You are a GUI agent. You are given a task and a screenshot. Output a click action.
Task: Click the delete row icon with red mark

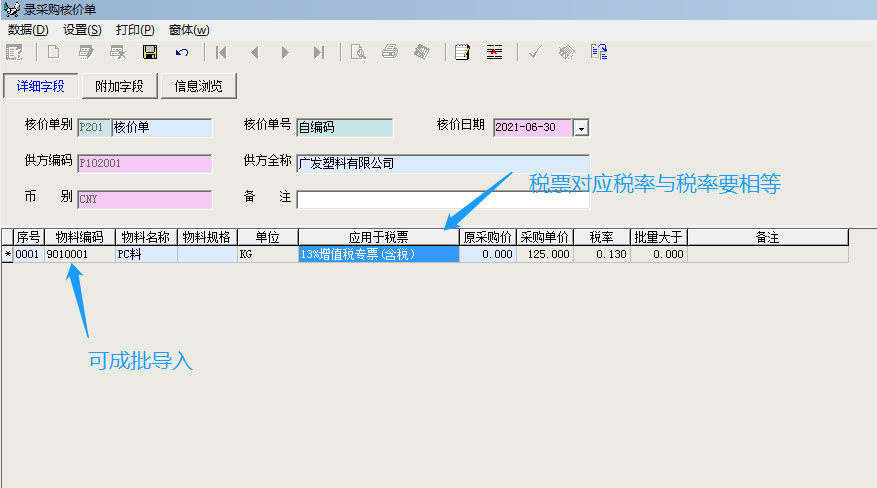(x=494, y=52)
